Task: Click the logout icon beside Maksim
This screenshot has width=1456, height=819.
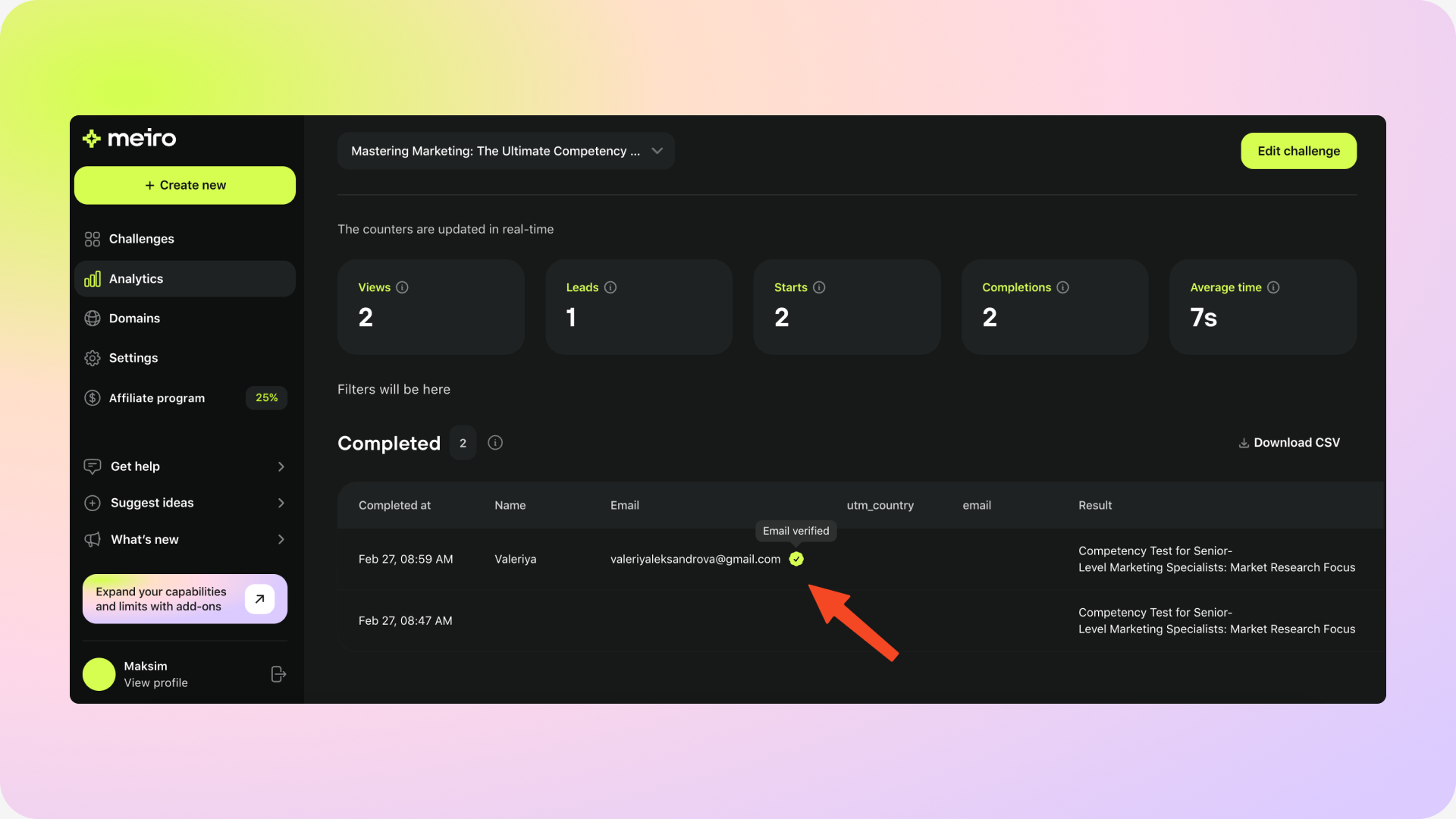Action: click(278, 674)
